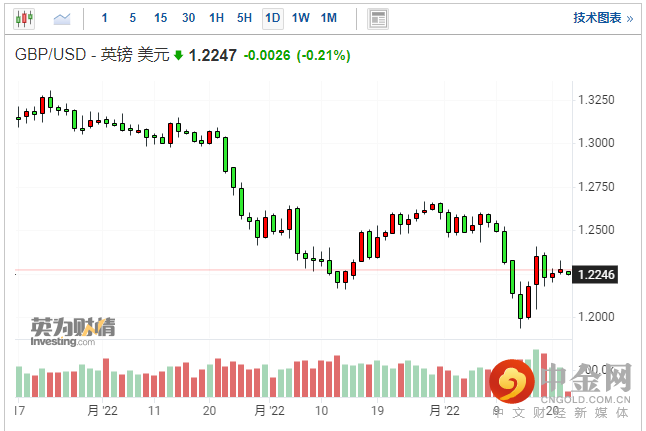Switch chart to 30 minute interval
The height and width of the screenshot is (431, 646).
coord(189,18)
